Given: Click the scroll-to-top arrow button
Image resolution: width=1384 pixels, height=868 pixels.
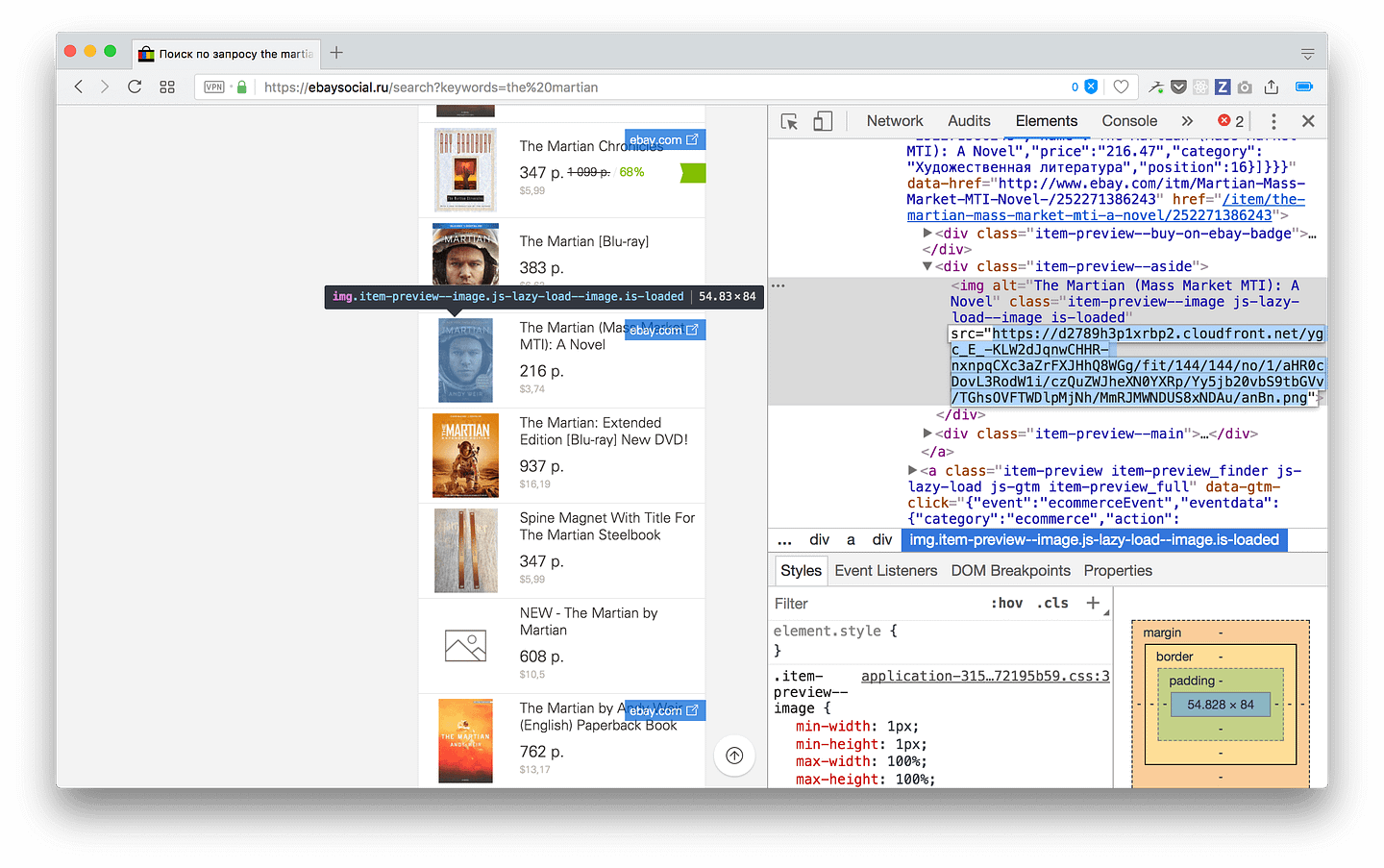Looking at the screenshot, I should point(734,756).
